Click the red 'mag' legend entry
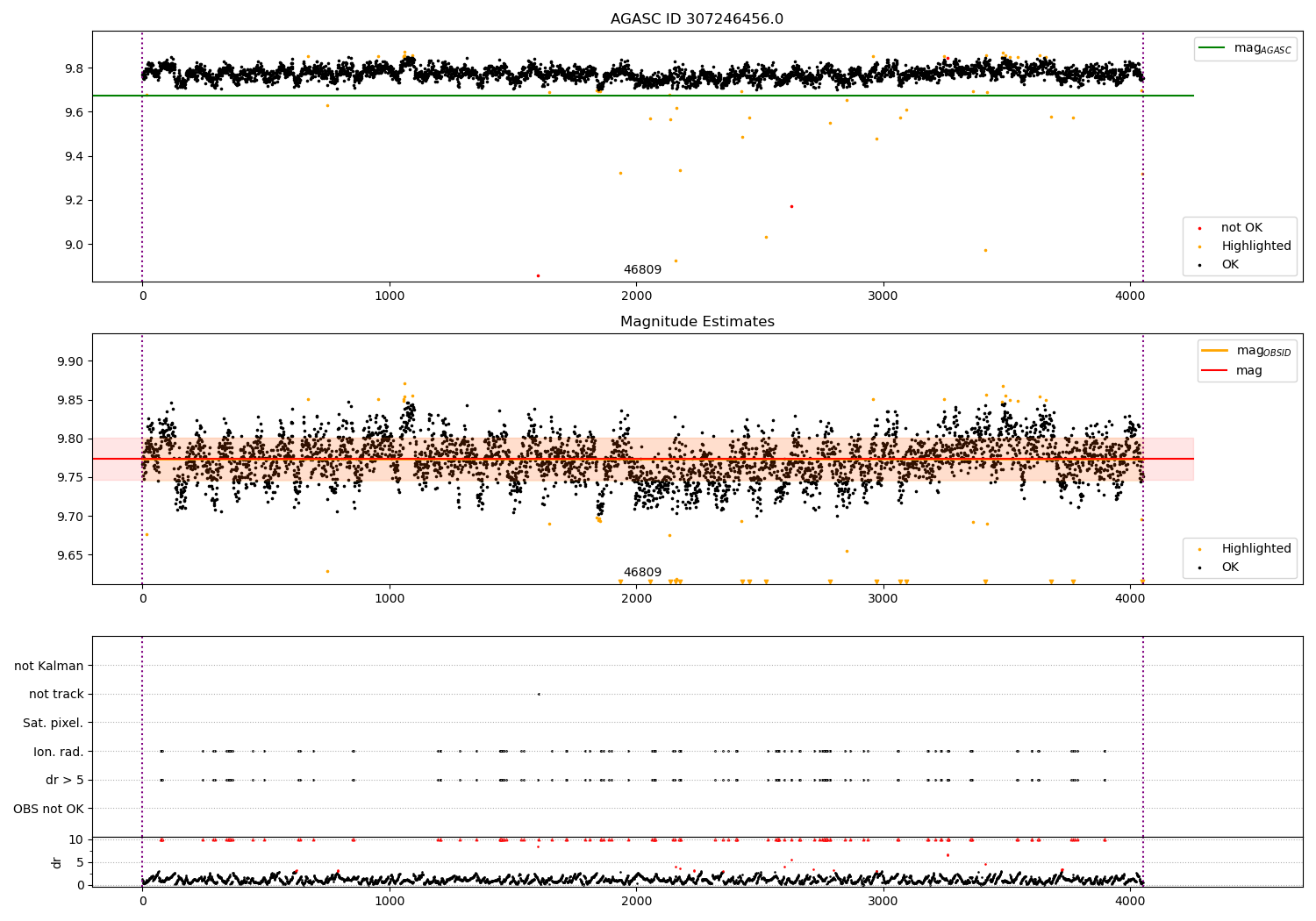Image resolution: width=1316 pixels, height=921 pixels. click(1234, 371)
